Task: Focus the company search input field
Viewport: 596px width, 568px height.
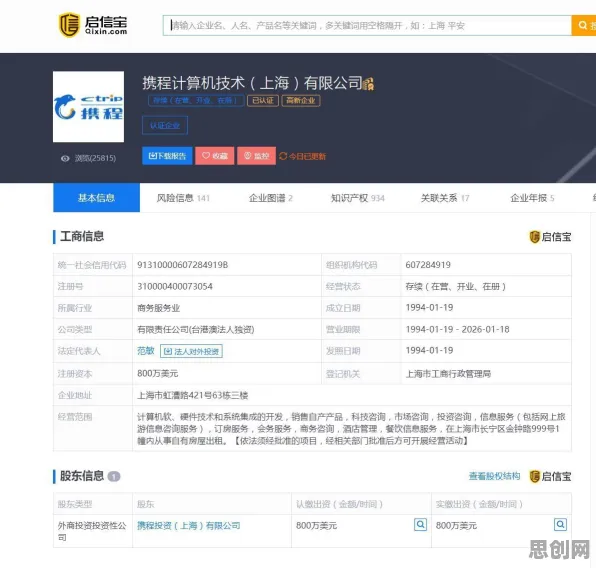Action: (367, 25)
